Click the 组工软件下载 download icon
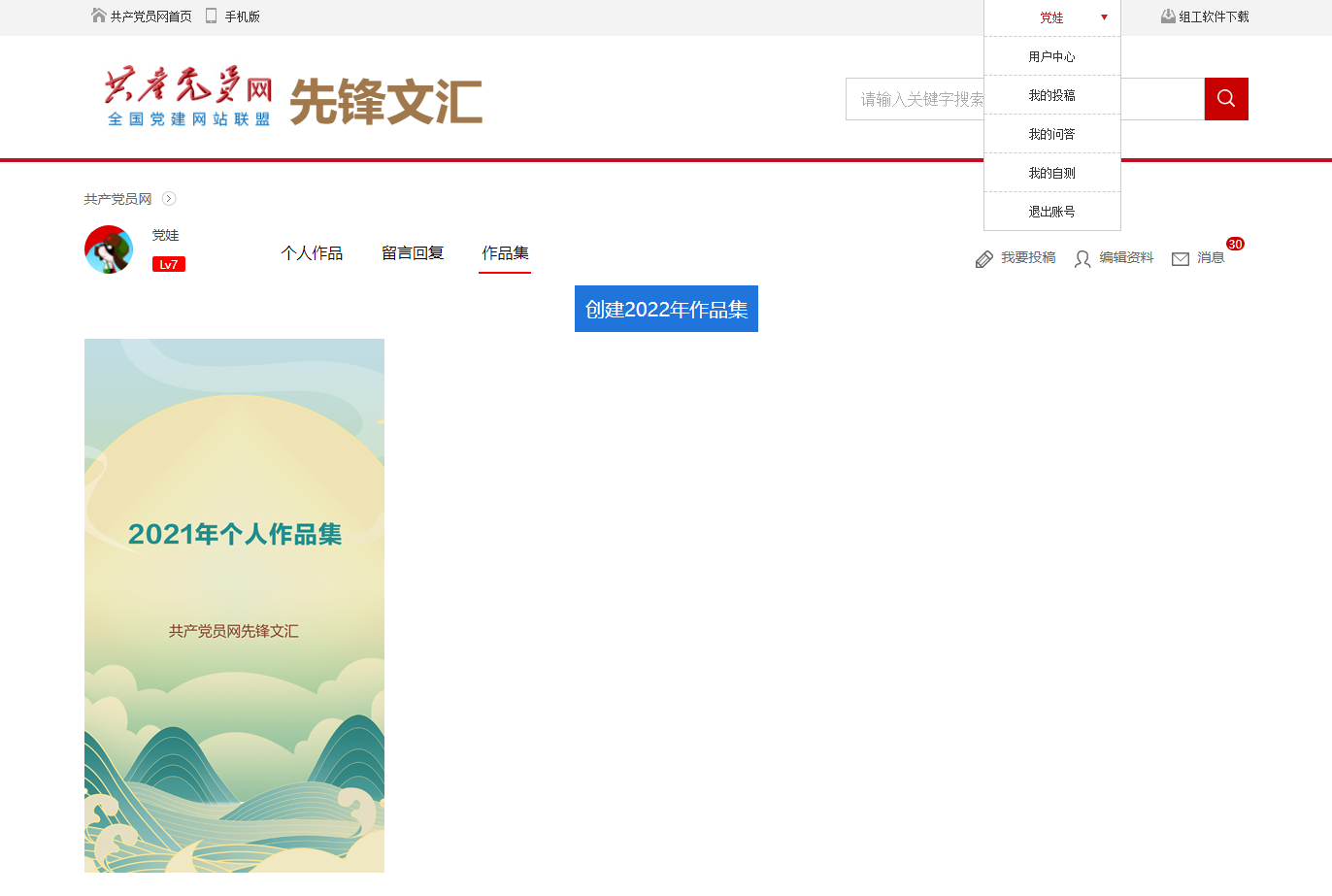1332x896 pixels. point(1168,16)
